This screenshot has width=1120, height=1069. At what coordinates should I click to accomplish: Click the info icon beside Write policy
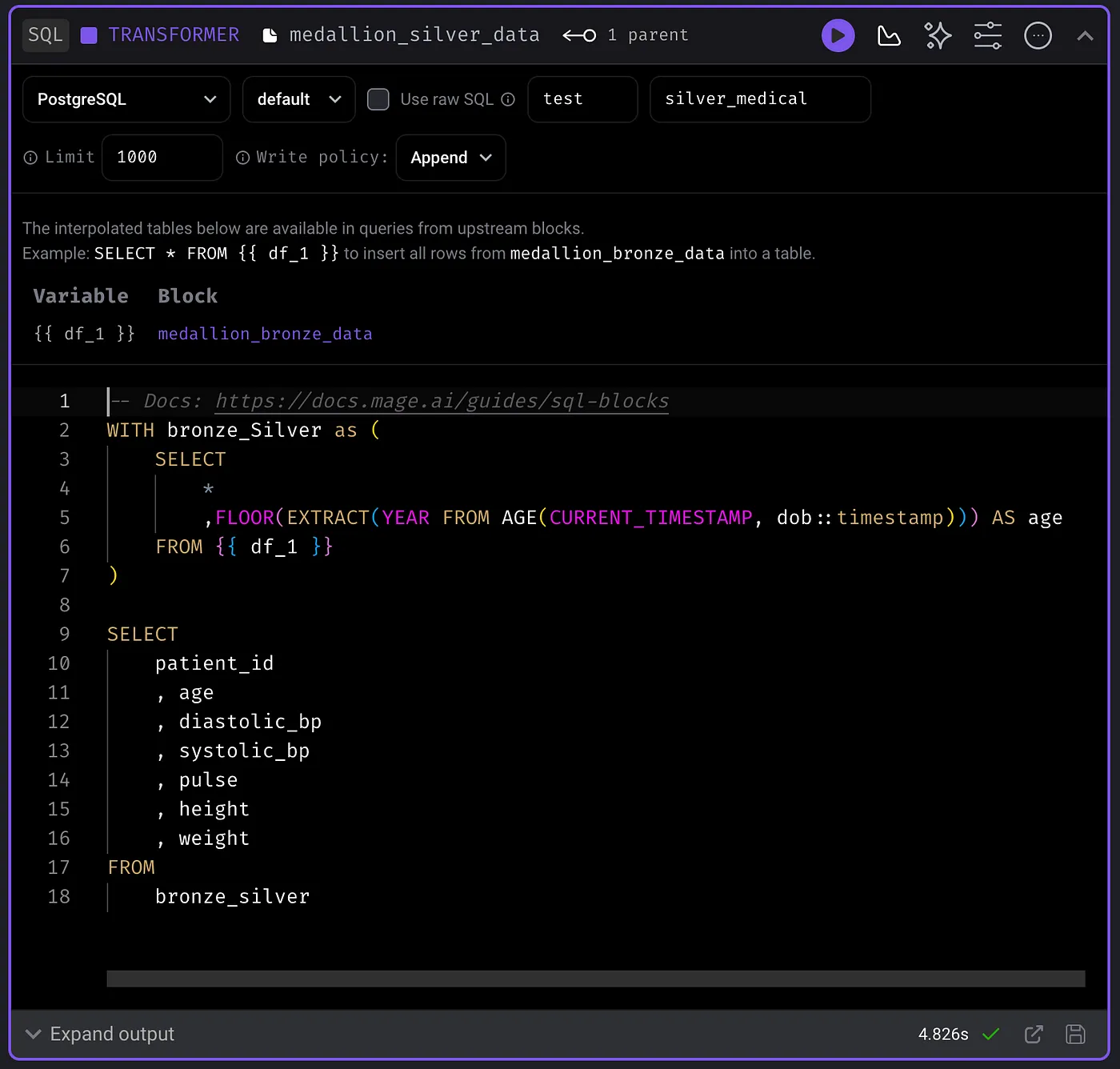[x=242, y=158]
